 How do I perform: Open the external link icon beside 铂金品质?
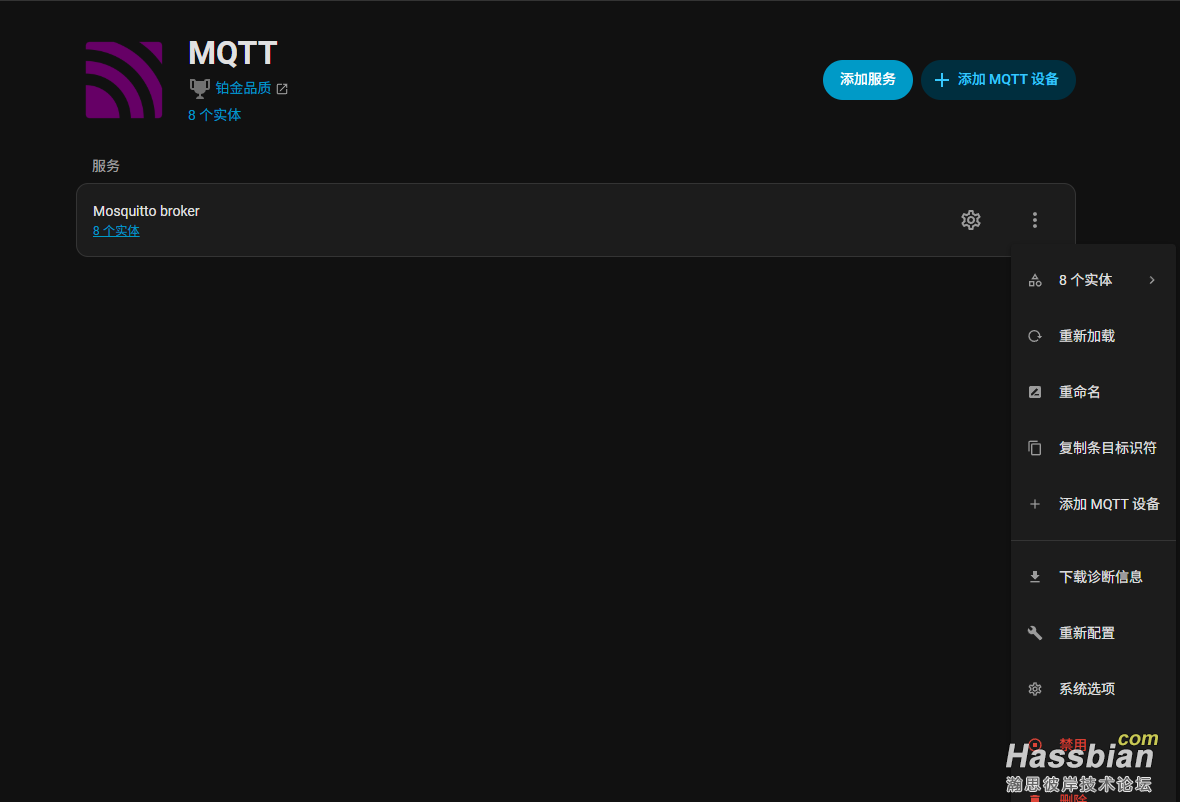[282, 89]
